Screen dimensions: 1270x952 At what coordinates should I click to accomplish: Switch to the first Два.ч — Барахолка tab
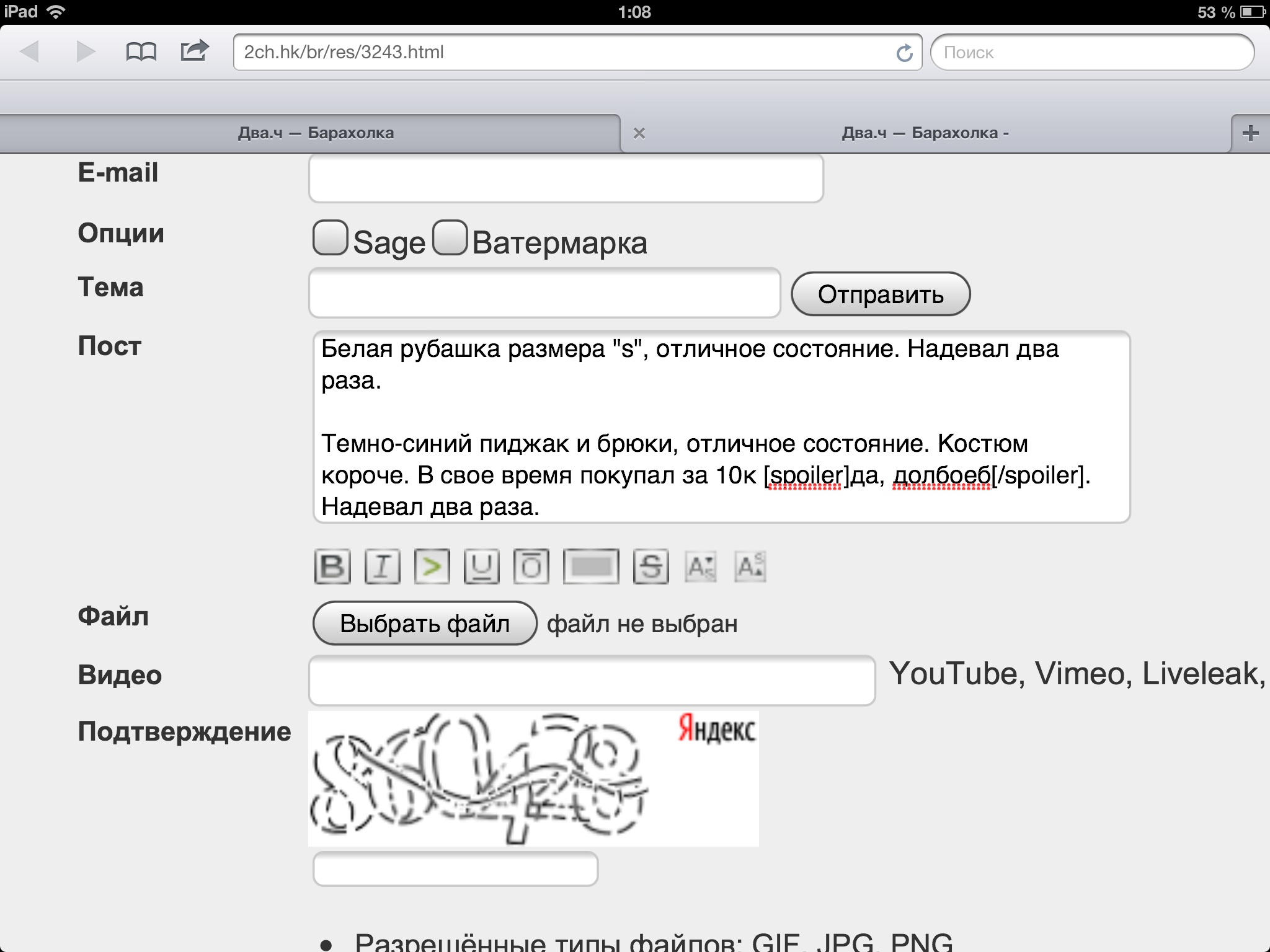(x=316, y=133)
